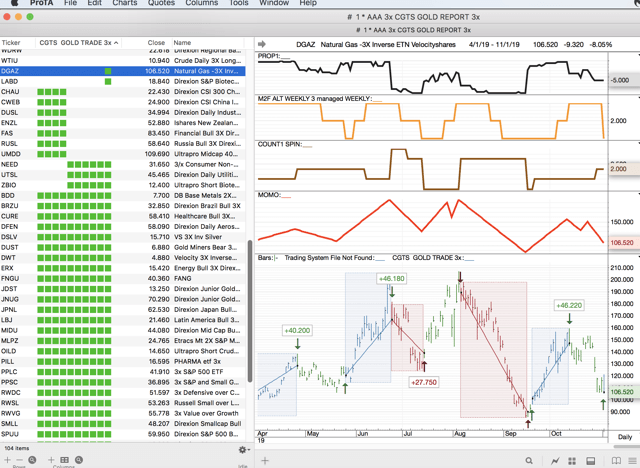Select the CHAU ticker row

[x=122, y=92]
